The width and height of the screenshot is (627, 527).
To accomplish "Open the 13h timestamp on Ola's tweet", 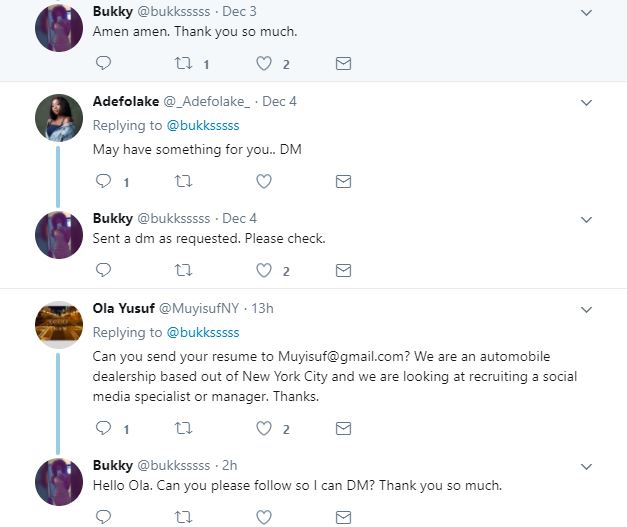I will tap(263, 308).
